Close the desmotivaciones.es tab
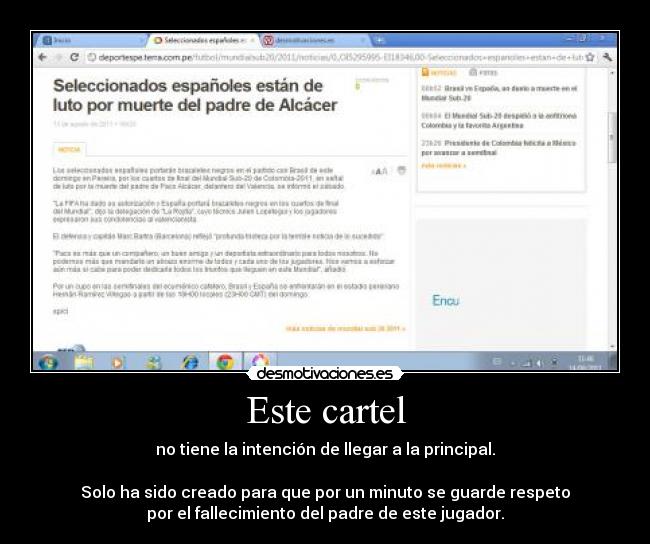This screenshot has height=544, width=650. (362, 40)
